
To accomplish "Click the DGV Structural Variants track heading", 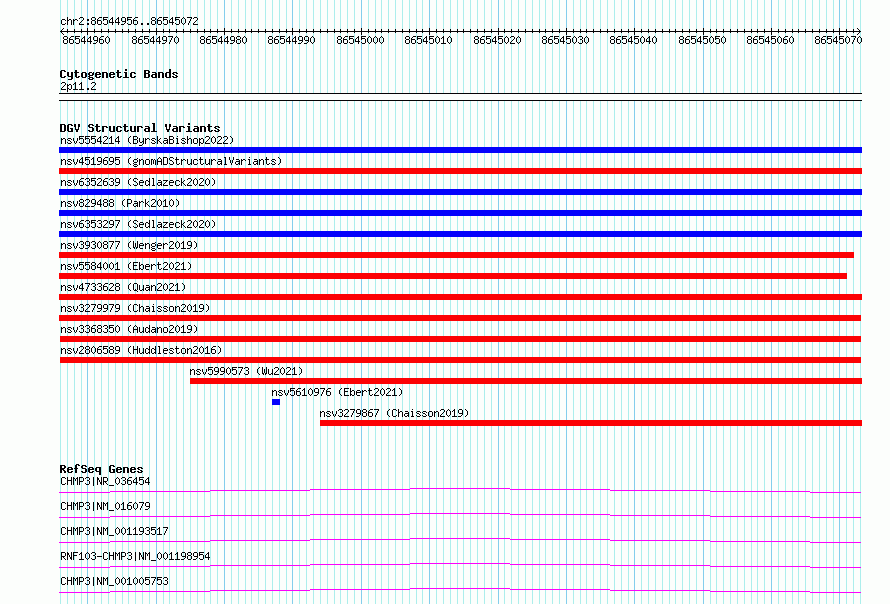I will click(140, 128).
